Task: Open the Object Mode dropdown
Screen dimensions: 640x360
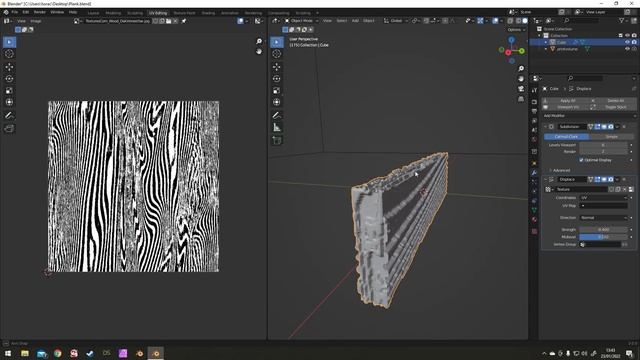Action: (302, 20)
